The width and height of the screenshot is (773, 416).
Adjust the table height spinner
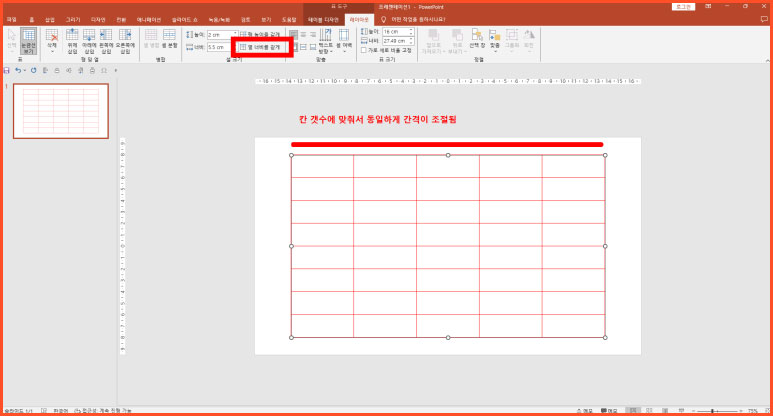tap(412, 32)
